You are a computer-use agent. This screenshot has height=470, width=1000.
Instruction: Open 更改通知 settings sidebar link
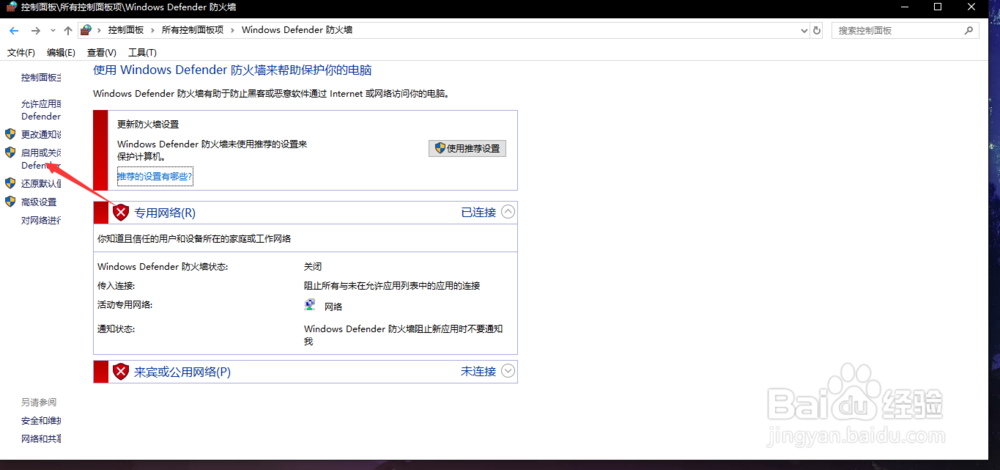tap(41, 135)
